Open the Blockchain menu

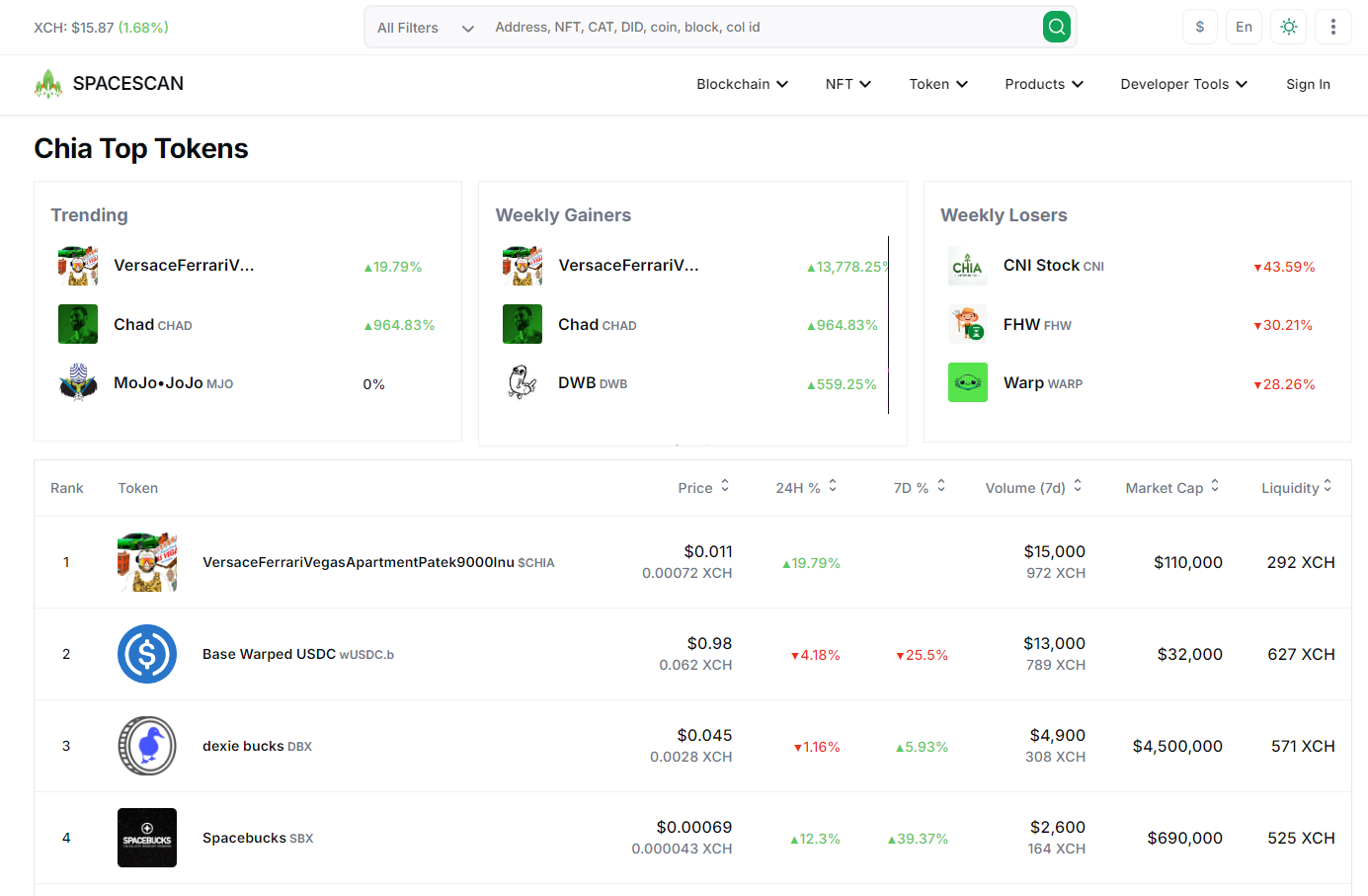click(742, 84)
